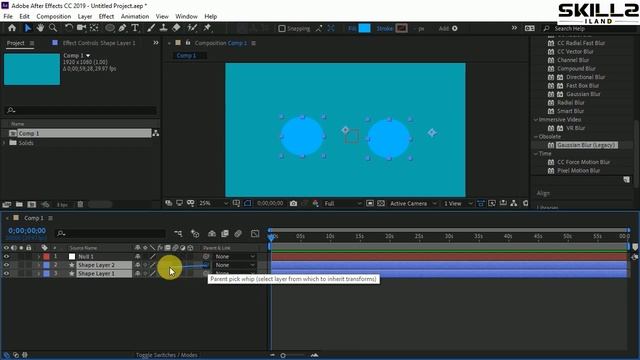Click the Motion Blur enable icon in timeline

(238, 233)
